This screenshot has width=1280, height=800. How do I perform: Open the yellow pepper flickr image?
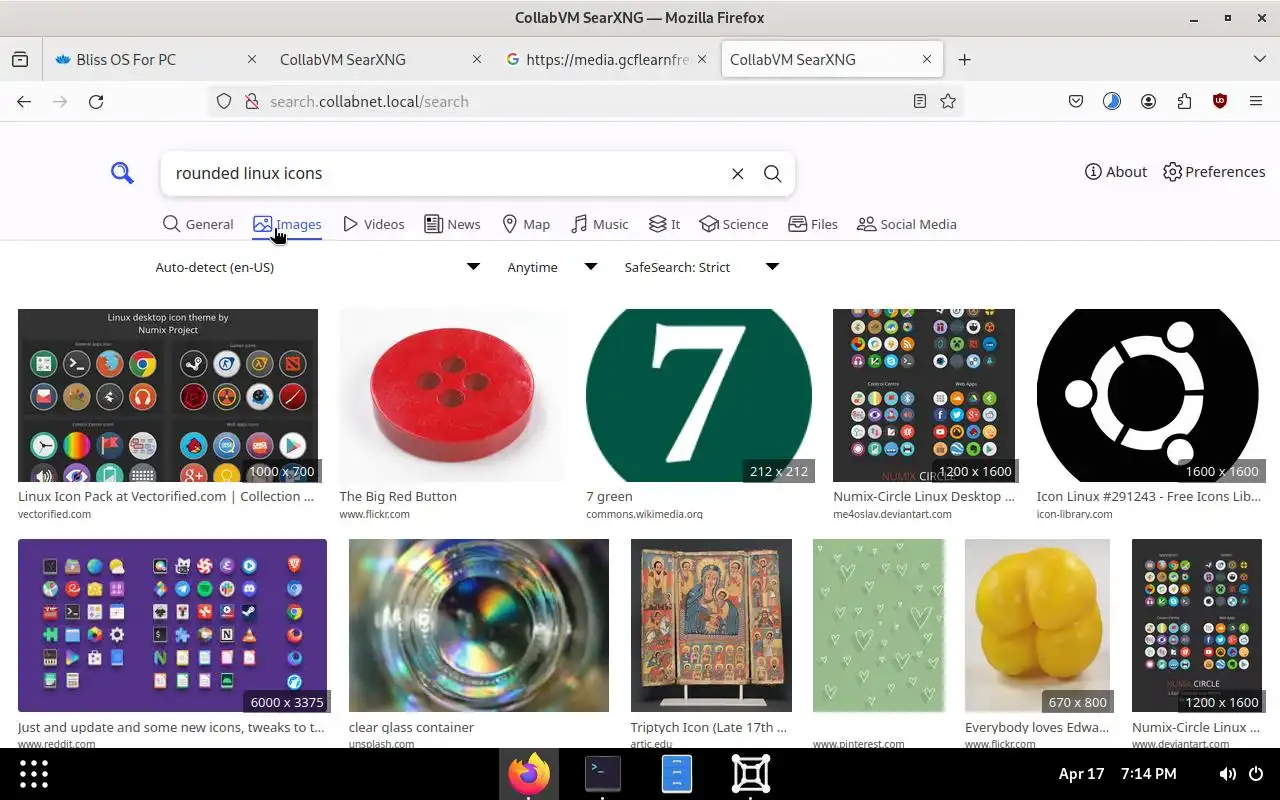[1037, 625]
